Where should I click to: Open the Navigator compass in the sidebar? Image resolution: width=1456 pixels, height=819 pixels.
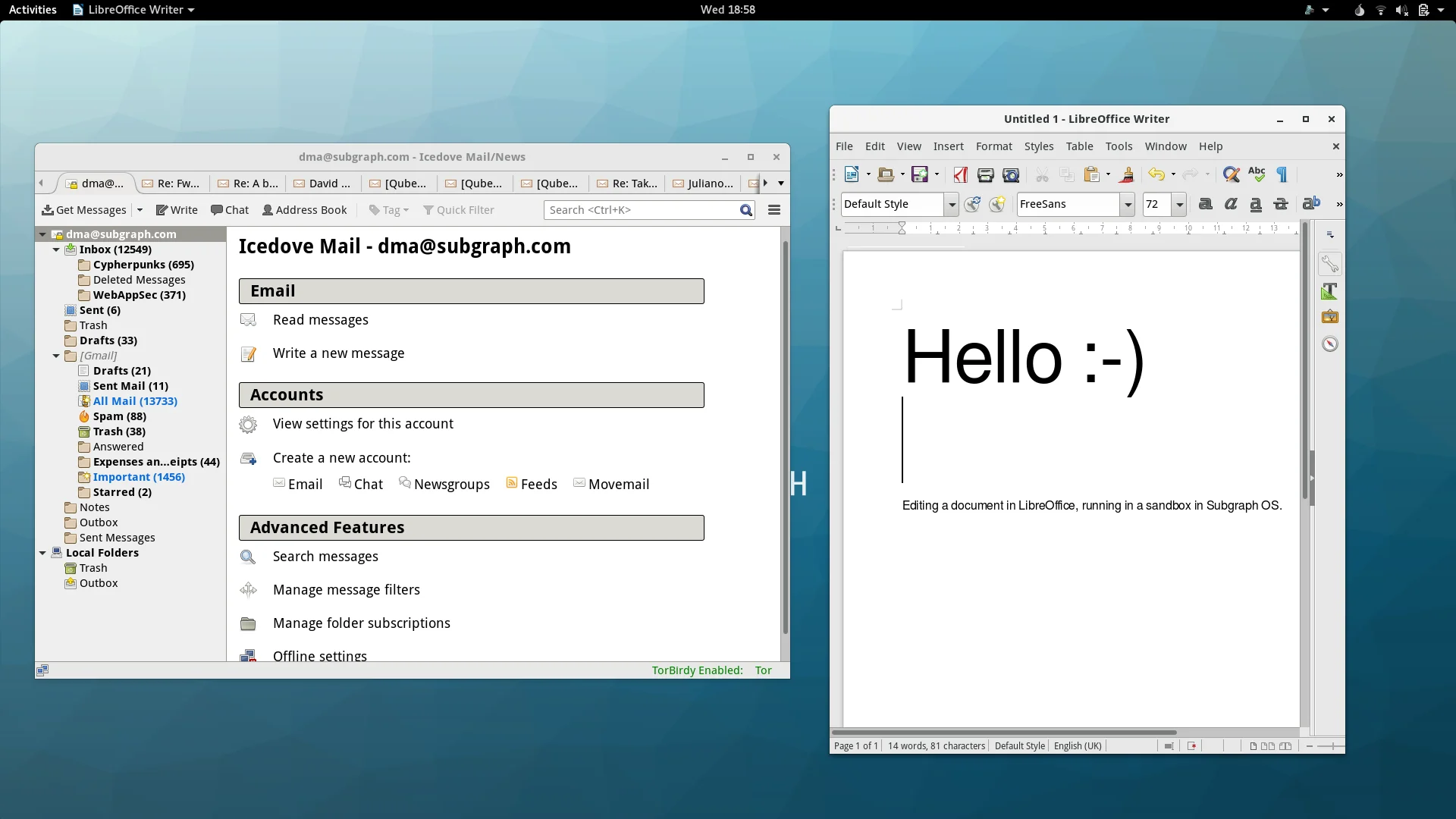(x=1329, y=344)
